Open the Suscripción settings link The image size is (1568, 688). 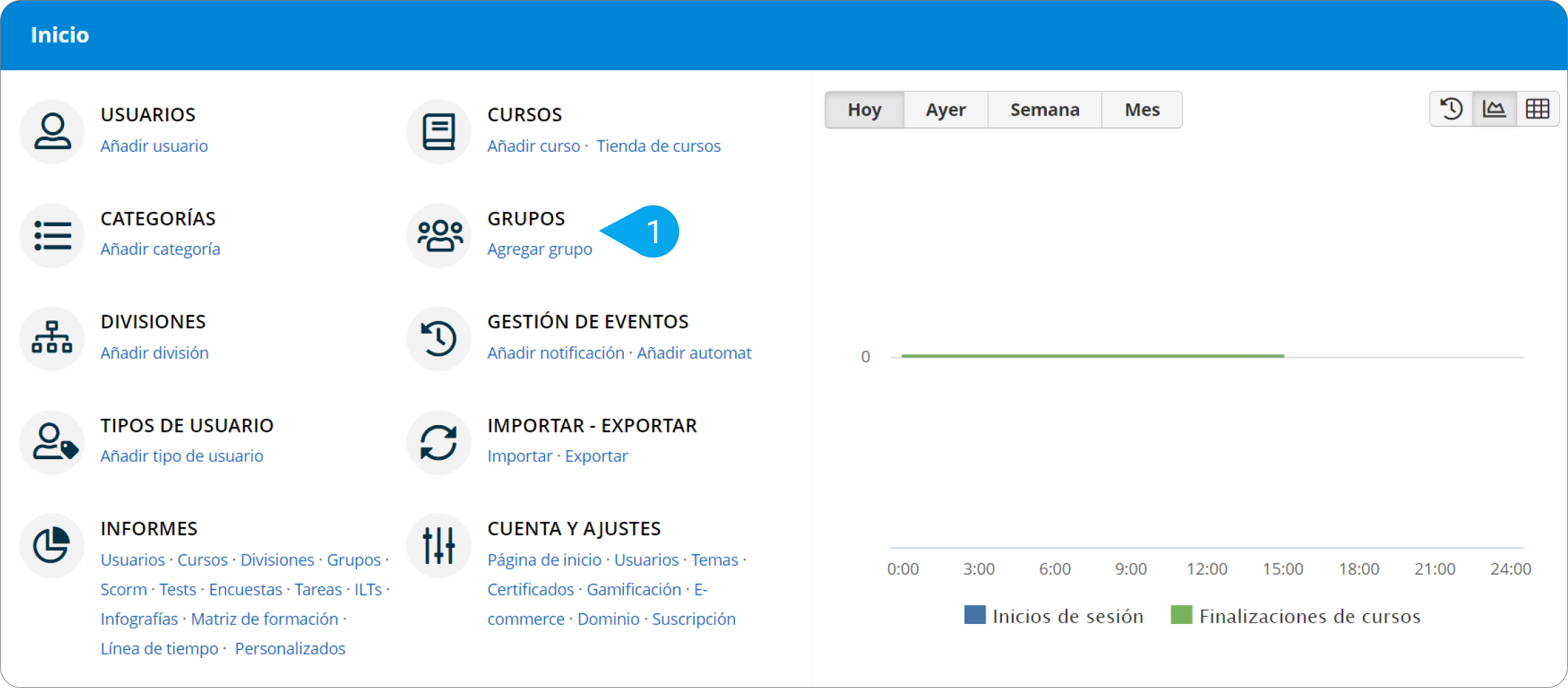pos(694,619)
